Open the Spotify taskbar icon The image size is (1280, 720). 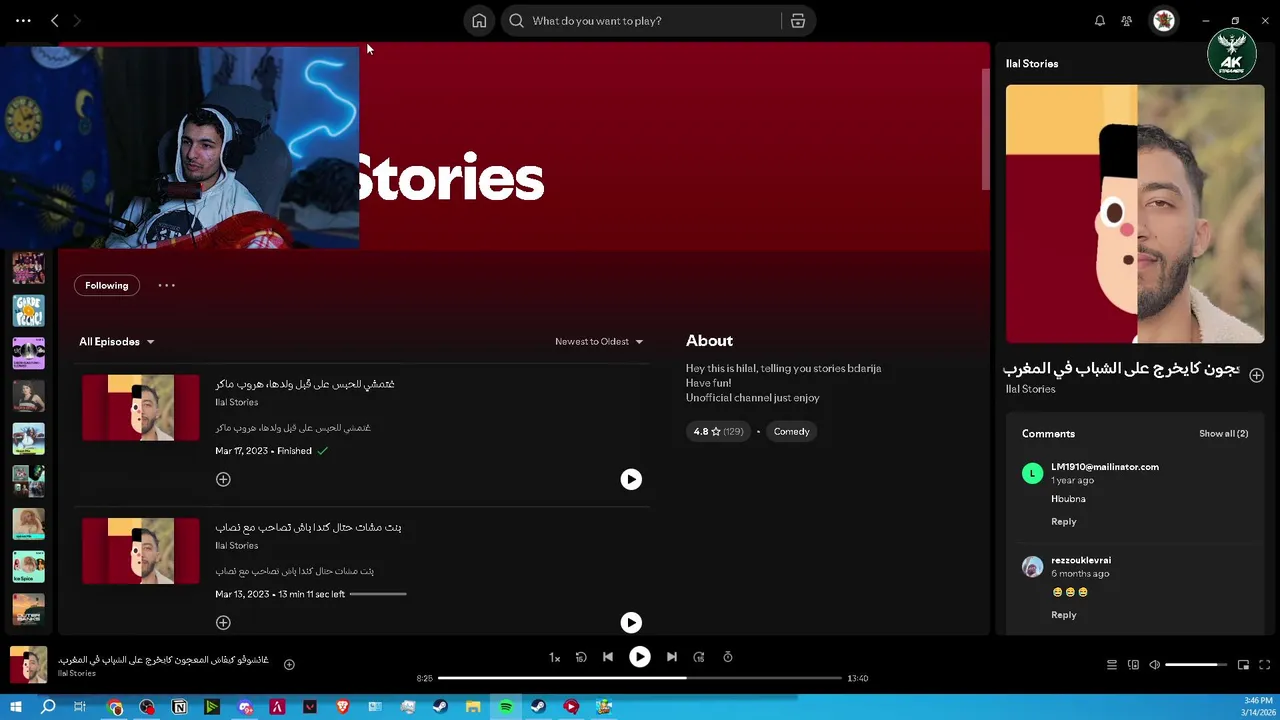point(506,707)
